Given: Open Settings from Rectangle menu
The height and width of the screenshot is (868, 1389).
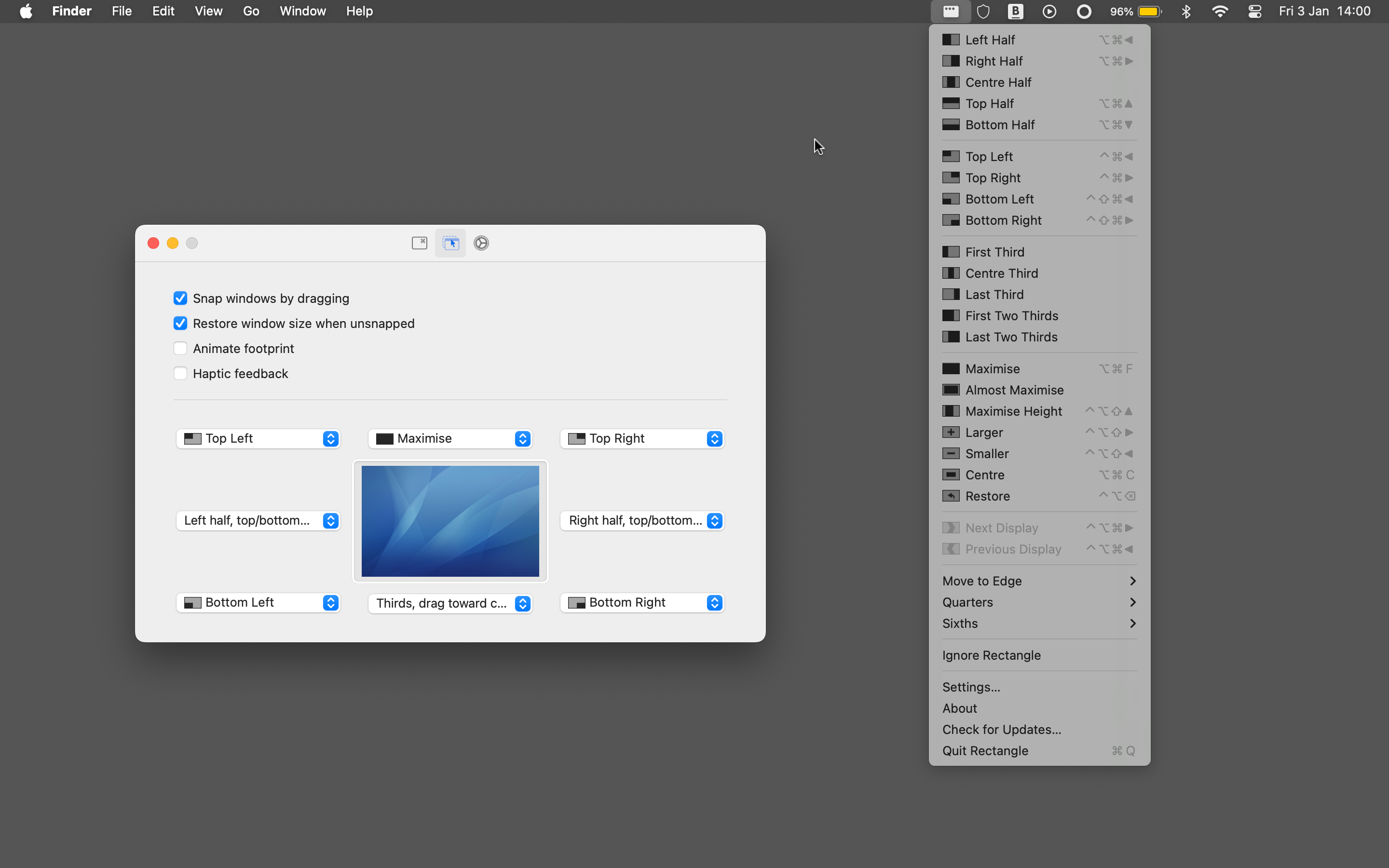Looking at the screenshot, I should point(969,687).
